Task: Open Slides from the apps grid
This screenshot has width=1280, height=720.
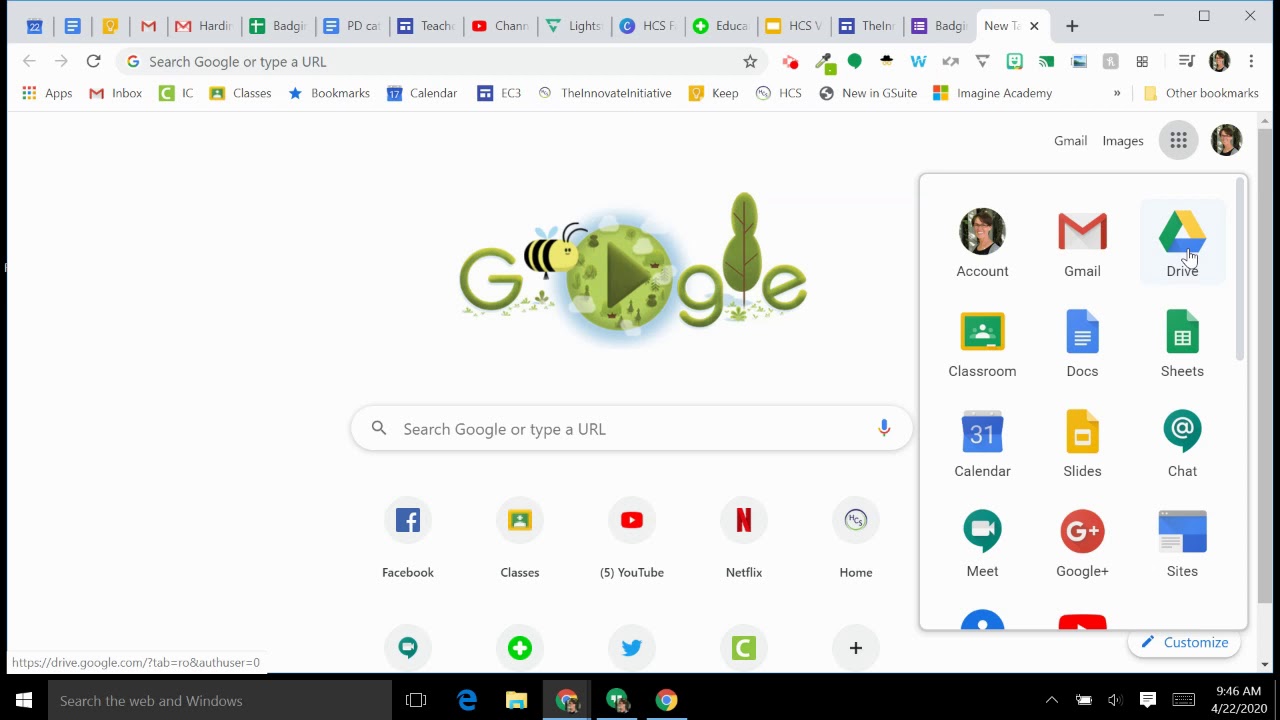Action: (x=1082, y=443)
